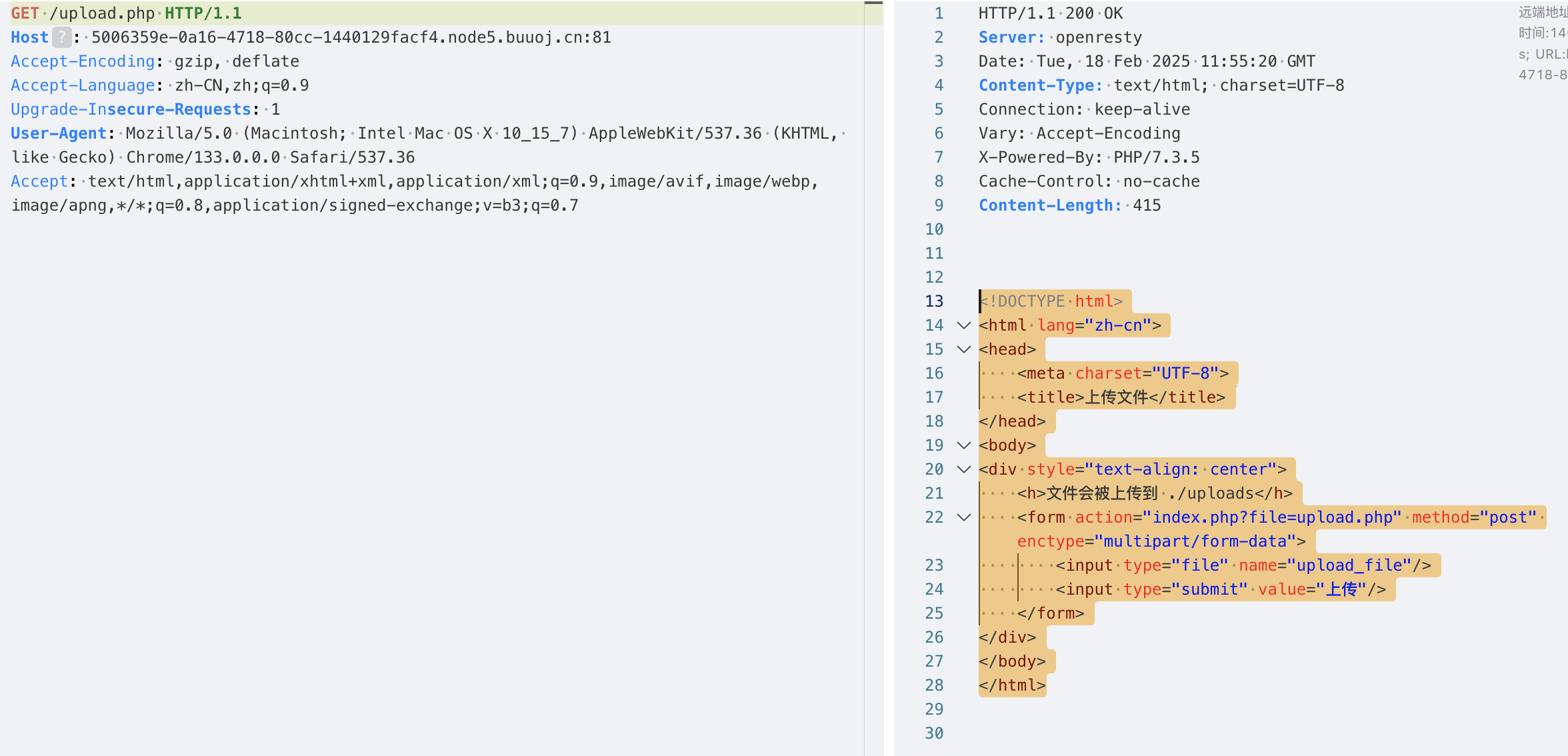Click the index.php?file=upload.php action value
The height and width of the screenshot is (756, 1568).
pyautogui.click(x=1272, y=517)
